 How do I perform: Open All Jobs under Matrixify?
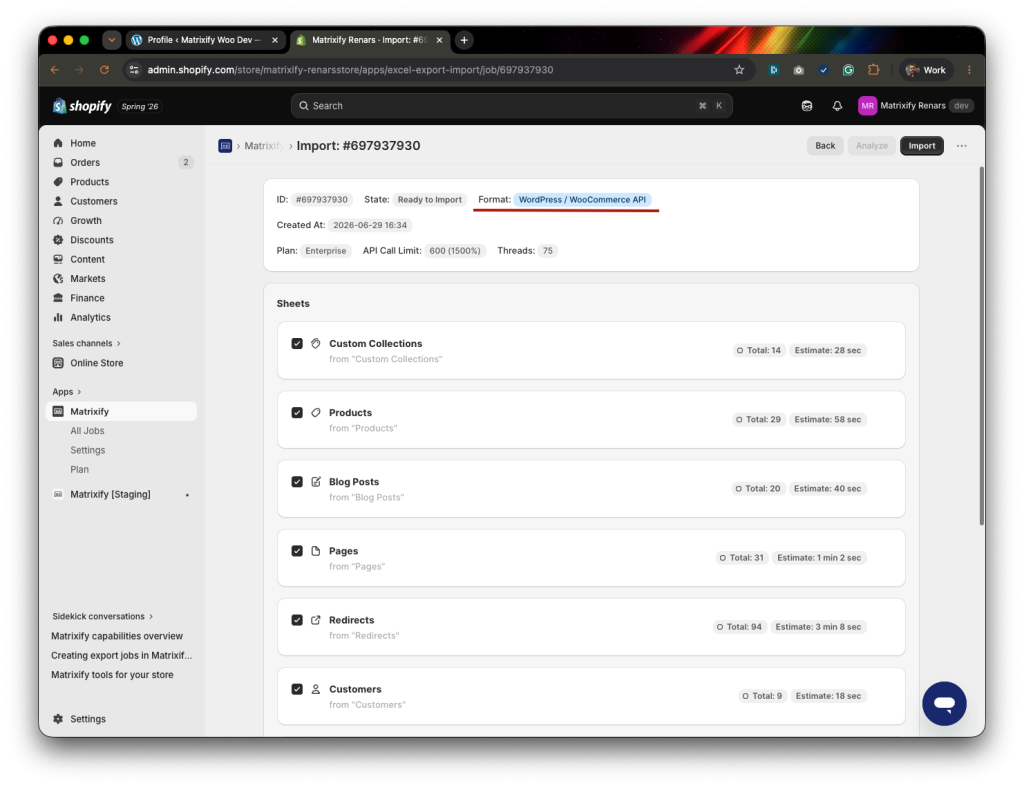point(88,431)
